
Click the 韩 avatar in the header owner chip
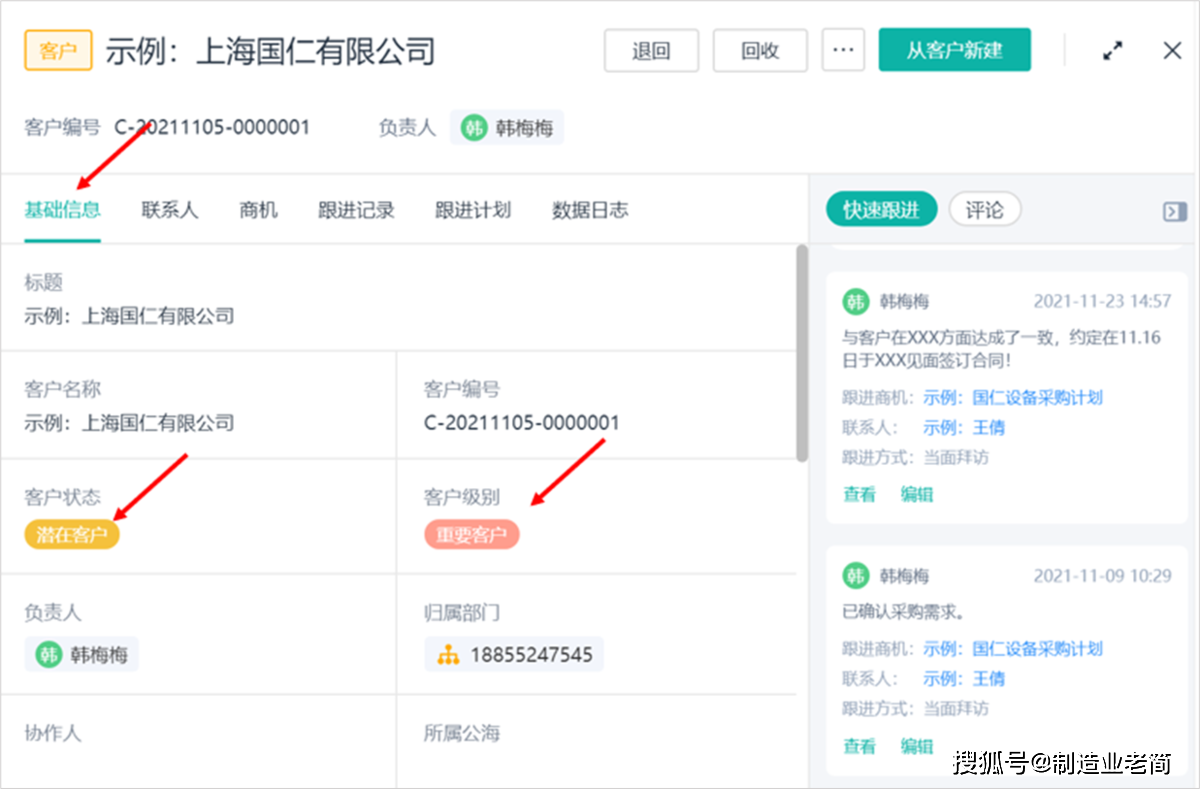[x=474, y=129]
